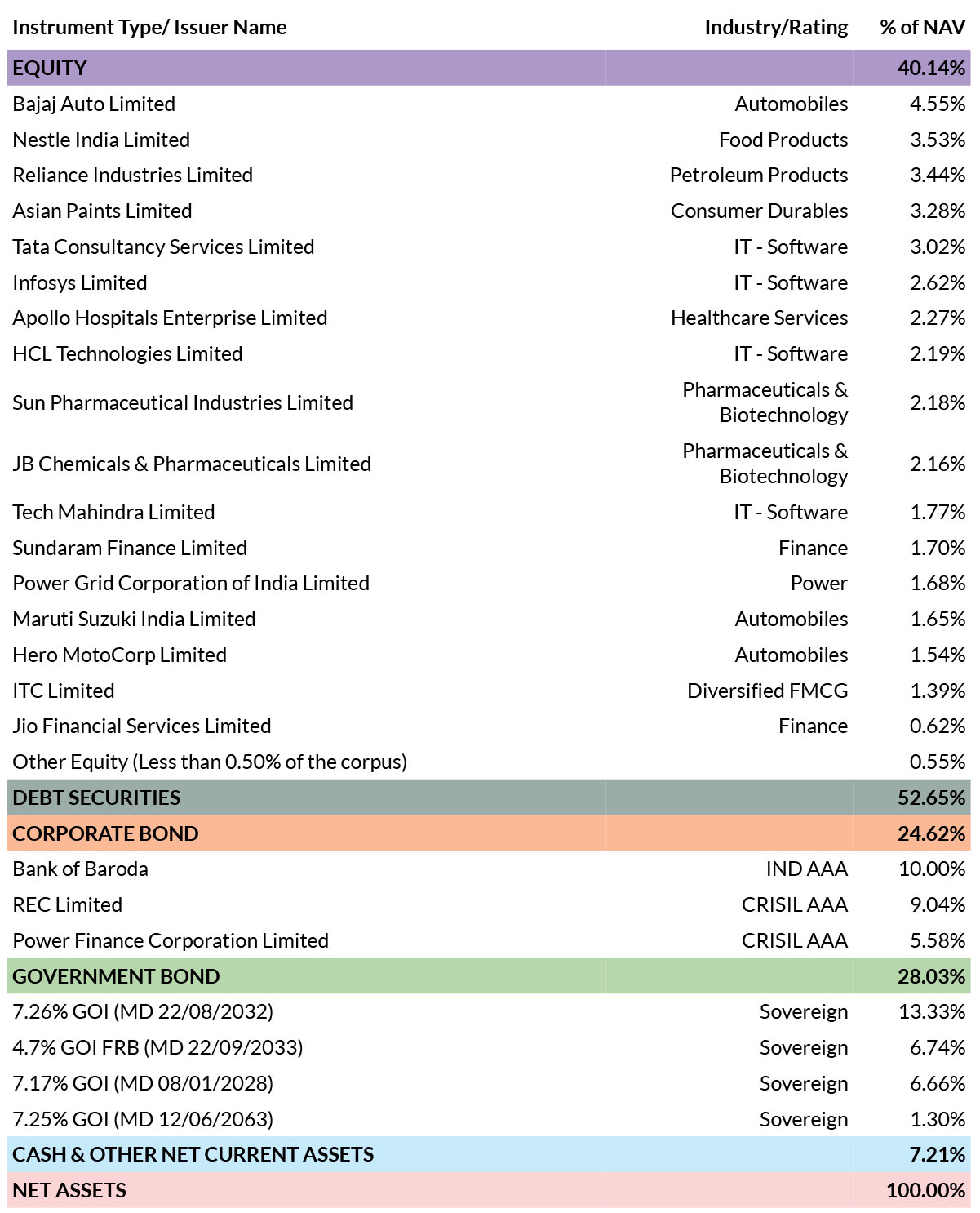
Task: Select Tata Consultancy Services Limited row
Action: 489,247
